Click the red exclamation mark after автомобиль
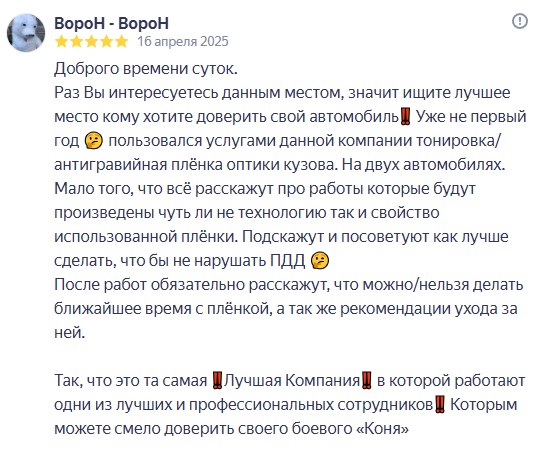The height and width of the screenshot is (450, 535). pyautogui.click(x=405, y=117)
